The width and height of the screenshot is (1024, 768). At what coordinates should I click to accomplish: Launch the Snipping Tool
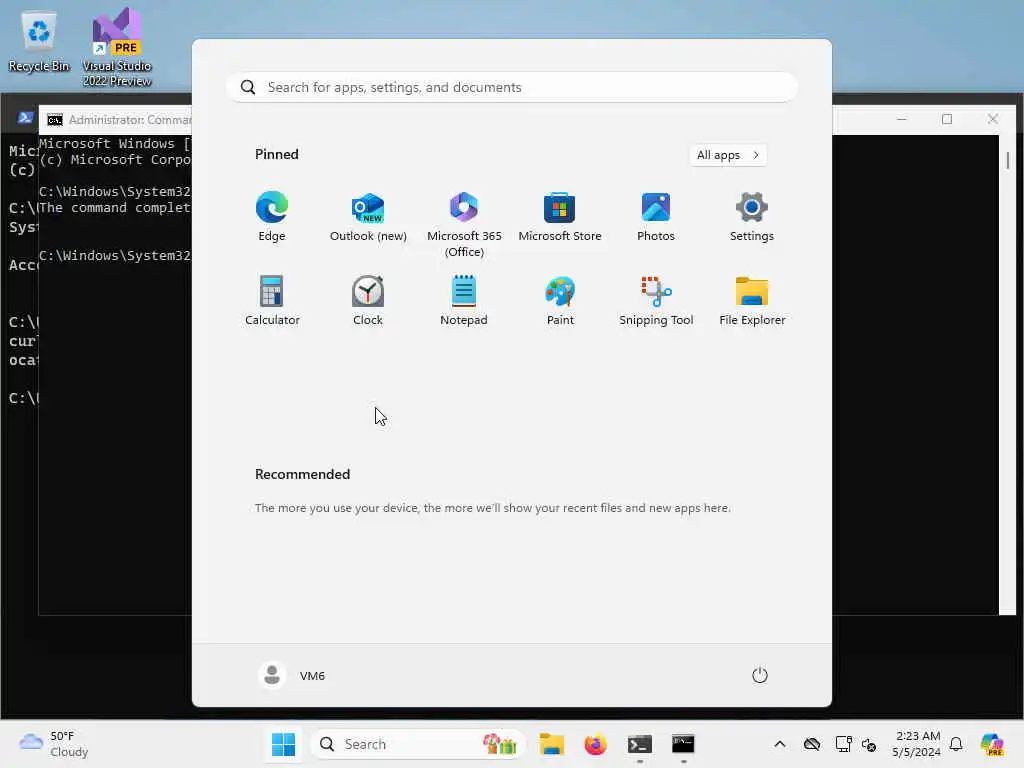(656, 300)
